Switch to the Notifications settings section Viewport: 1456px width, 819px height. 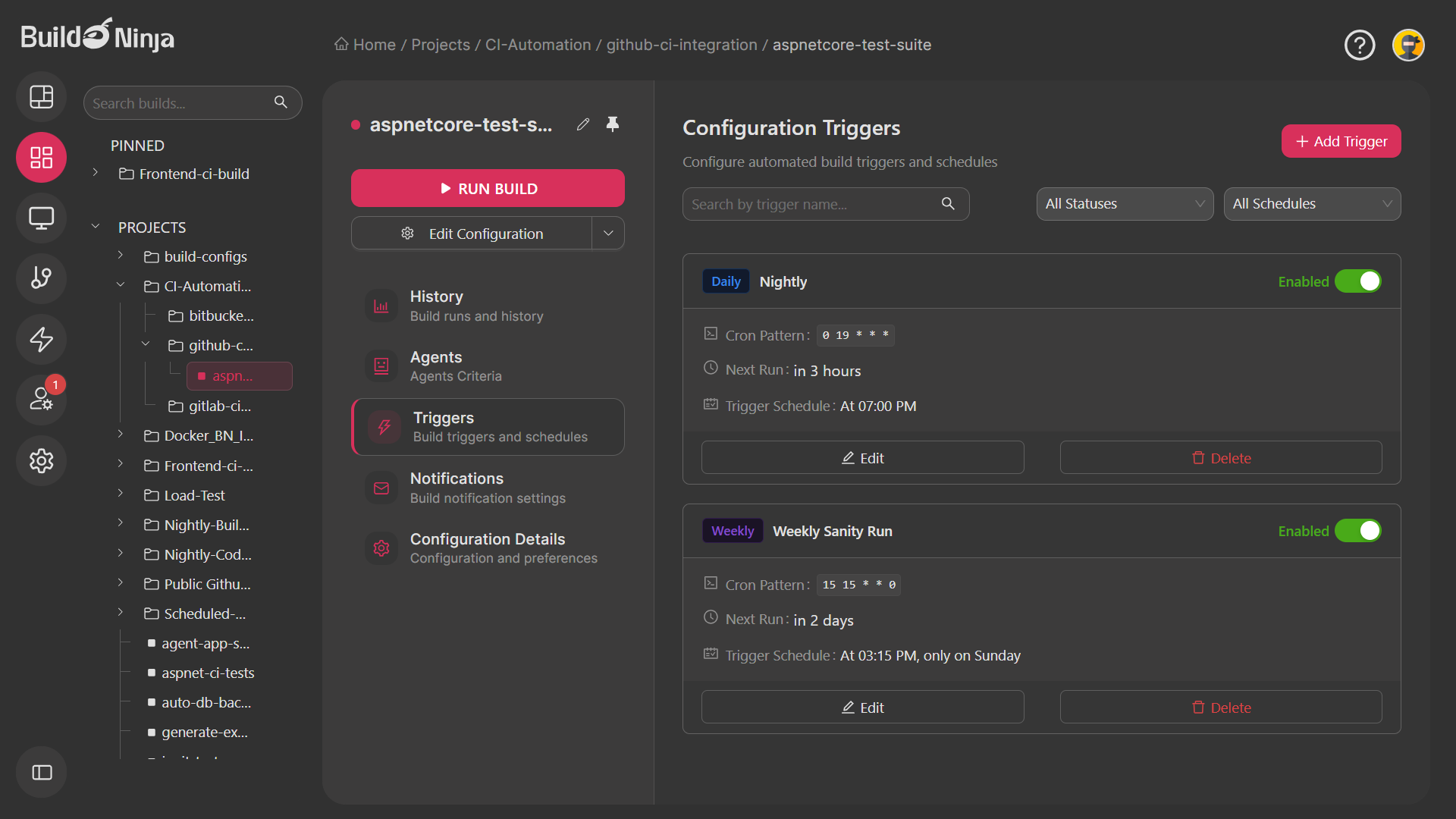(x=488, y=488)
